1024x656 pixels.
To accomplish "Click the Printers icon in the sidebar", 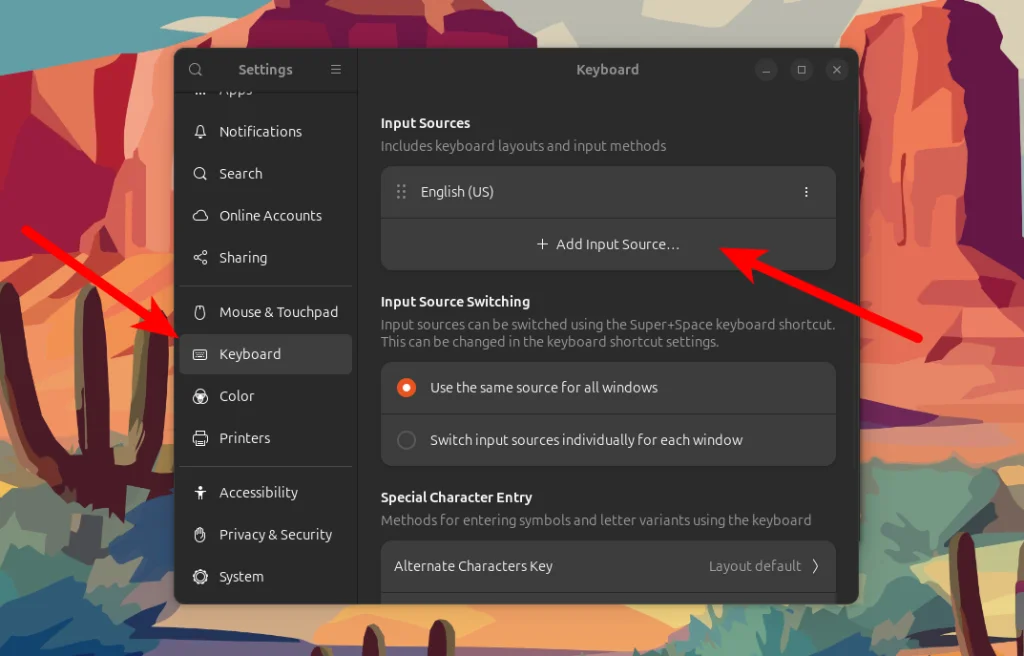I will point(202,437).
